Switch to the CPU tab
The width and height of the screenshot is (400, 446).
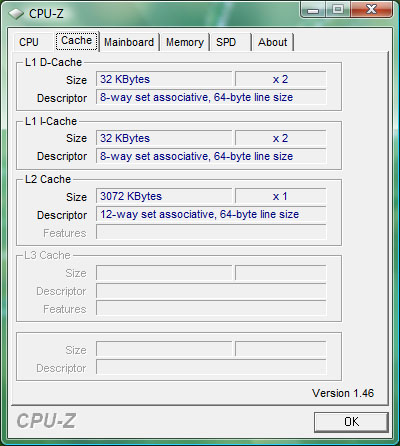click(33, 42)
